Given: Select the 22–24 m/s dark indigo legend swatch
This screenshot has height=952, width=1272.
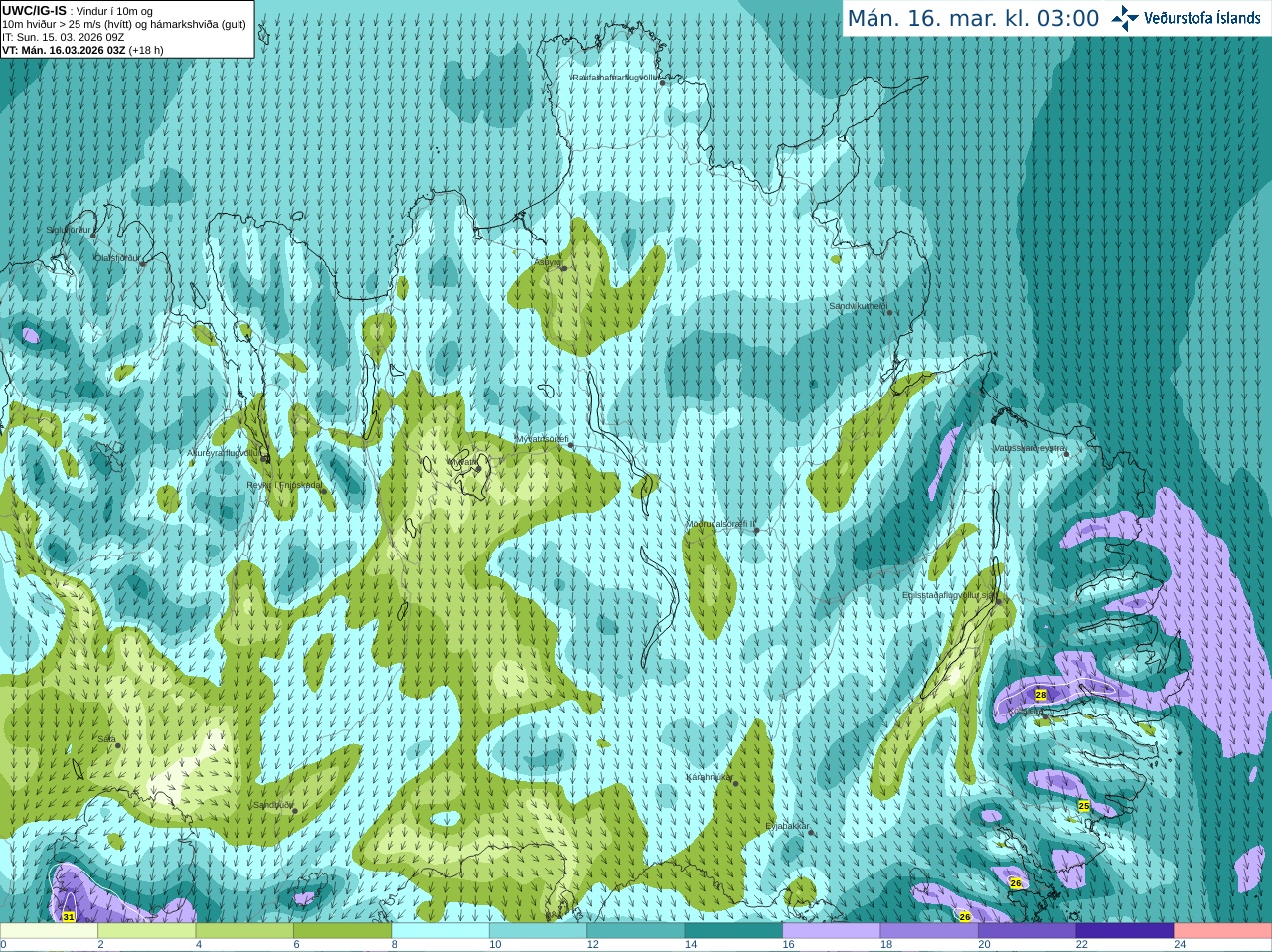Looking at the screenshot, I should (1126, 931).
